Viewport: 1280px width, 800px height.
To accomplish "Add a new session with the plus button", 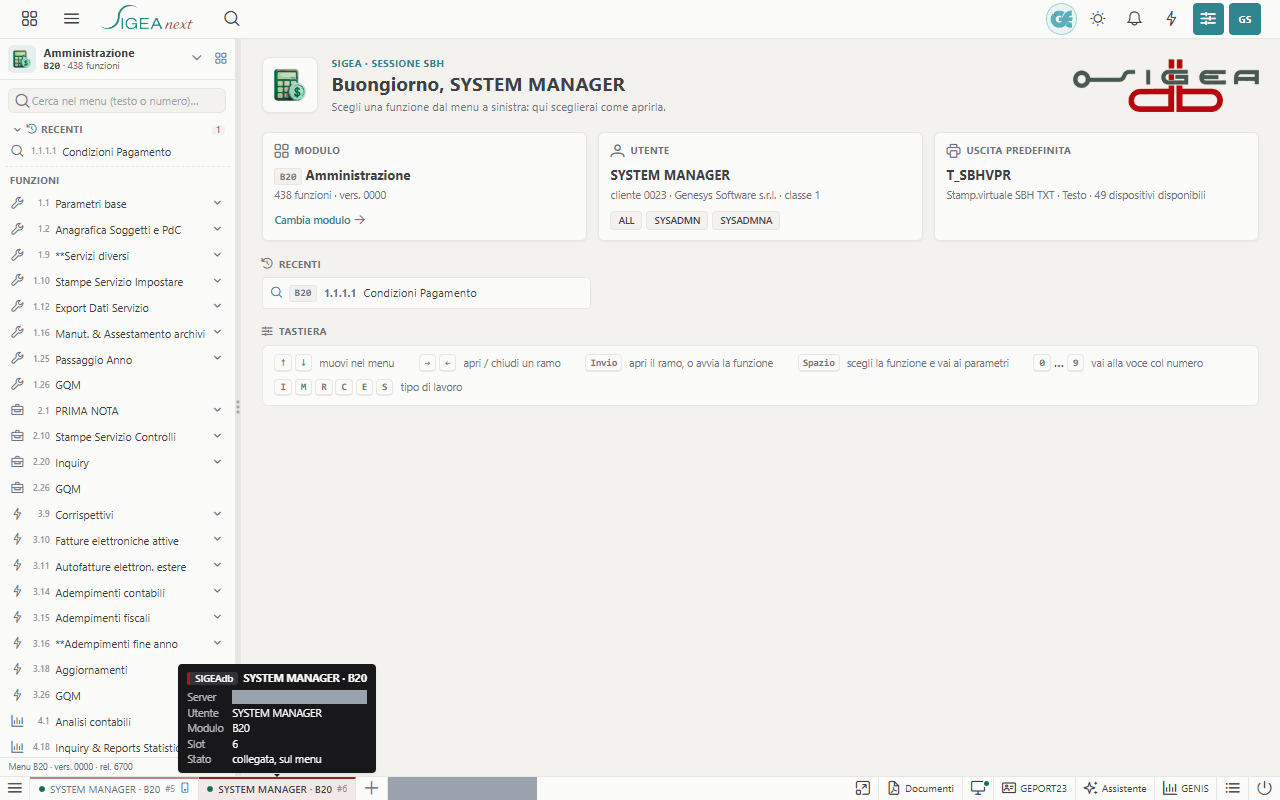I will click(371, 789).
